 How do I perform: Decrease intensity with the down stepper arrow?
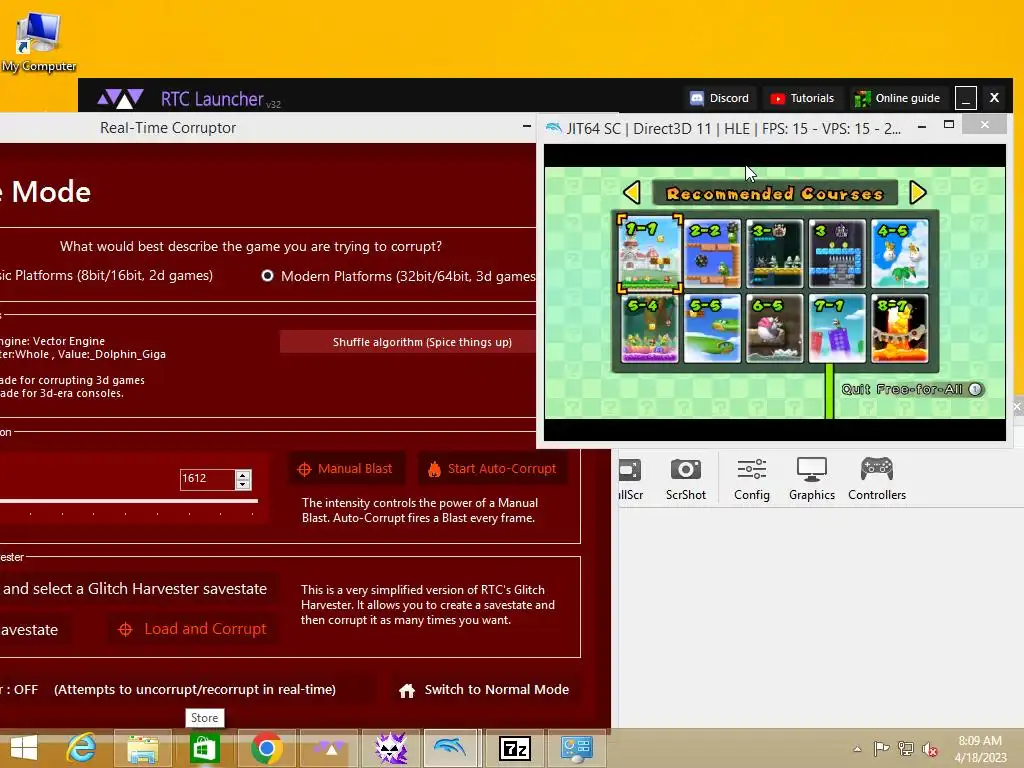(x=243, y=485)
